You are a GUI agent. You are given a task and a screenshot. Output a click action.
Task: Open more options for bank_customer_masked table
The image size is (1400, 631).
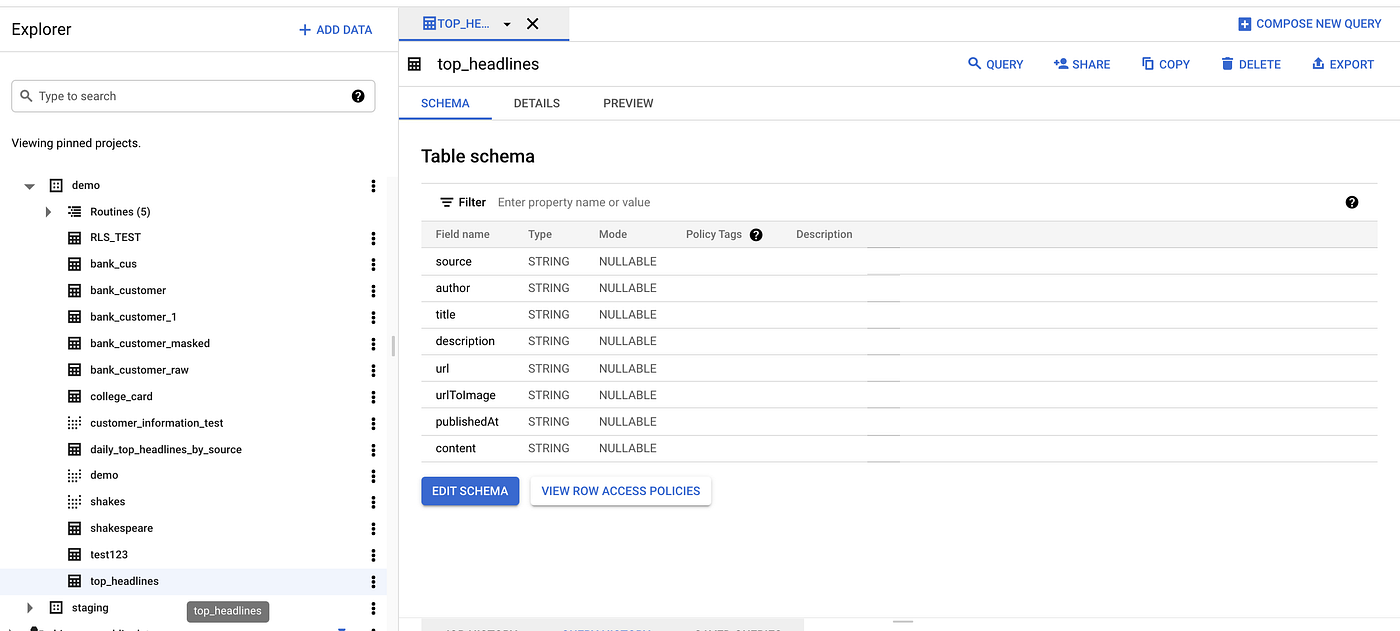click(373, 344)
